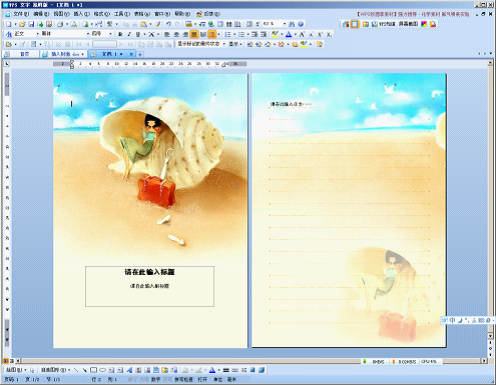Close the current document tab
Screen dimensions: 496x385
click(x=131, y=54)
